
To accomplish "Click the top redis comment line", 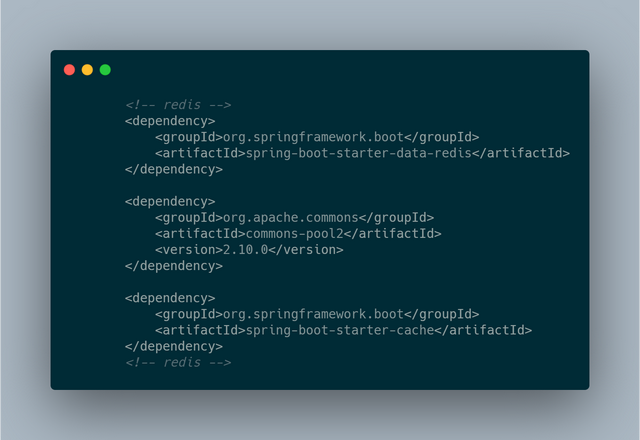I will pyautogui.click(x=178, y=105).
